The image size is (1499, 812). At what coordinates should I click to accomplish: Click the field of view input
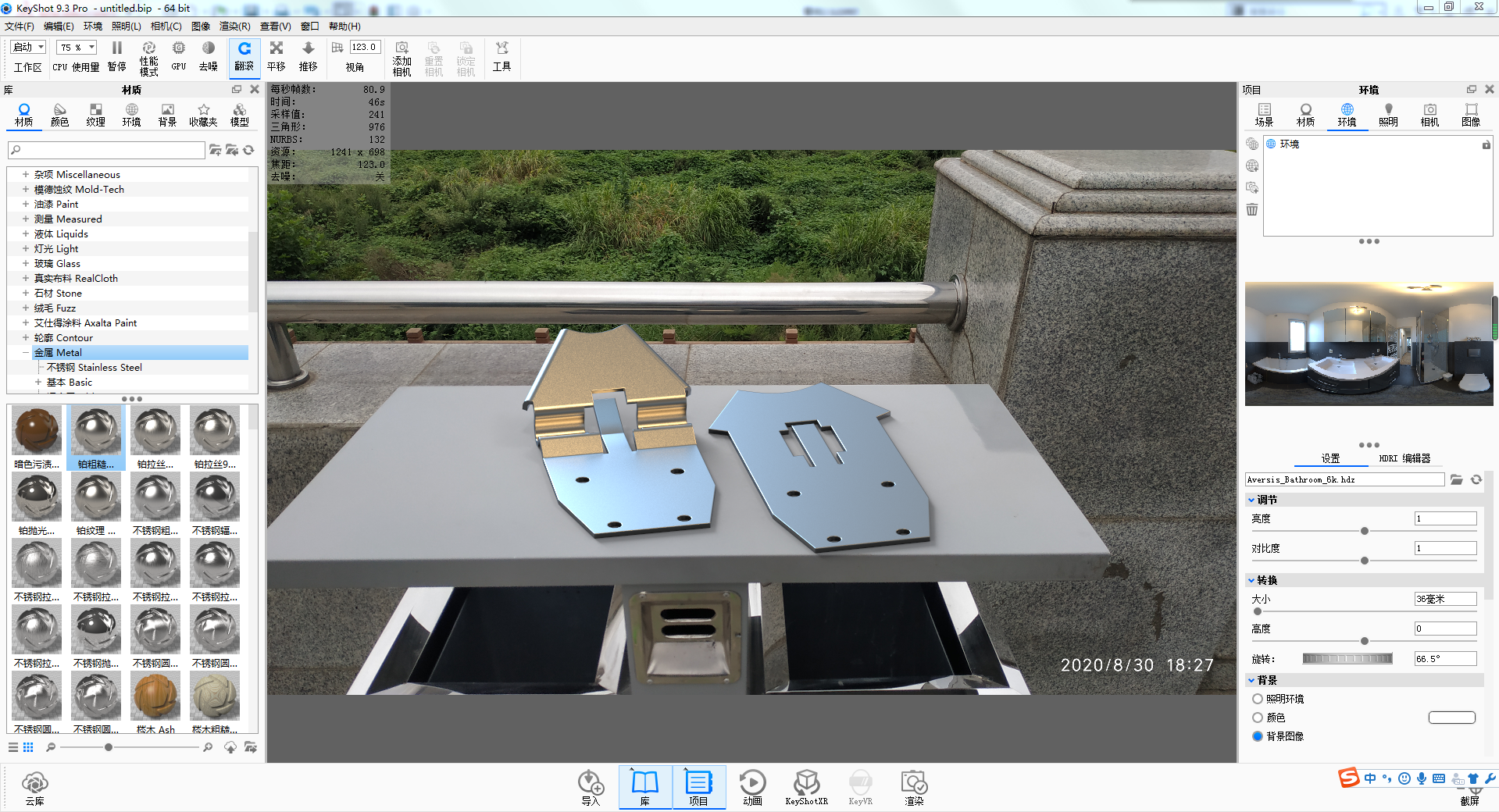[x=365, y=48]
